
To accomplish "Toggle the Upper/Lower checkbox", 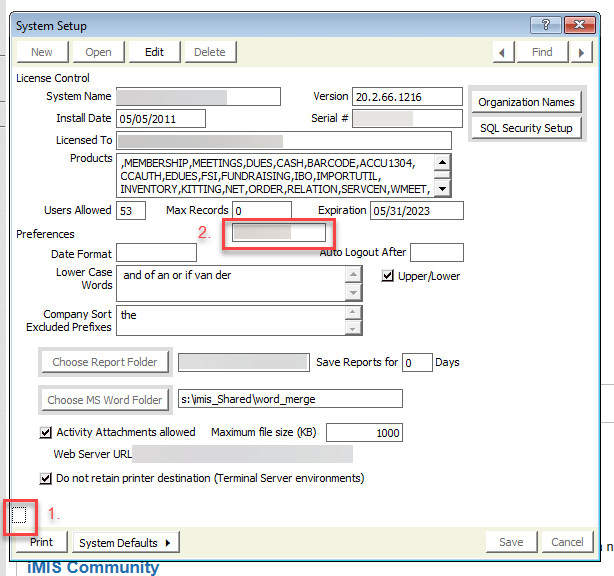I will tap(388, 276).
